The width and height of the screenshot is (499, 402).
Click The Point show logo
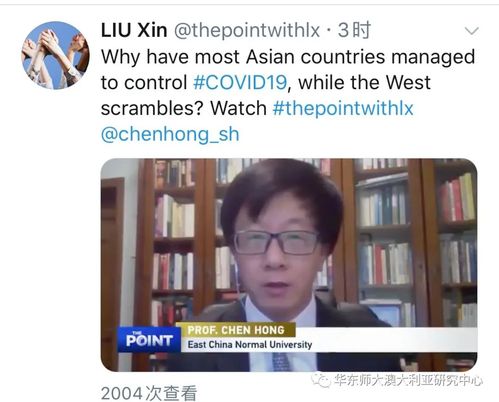coord(149,340)
